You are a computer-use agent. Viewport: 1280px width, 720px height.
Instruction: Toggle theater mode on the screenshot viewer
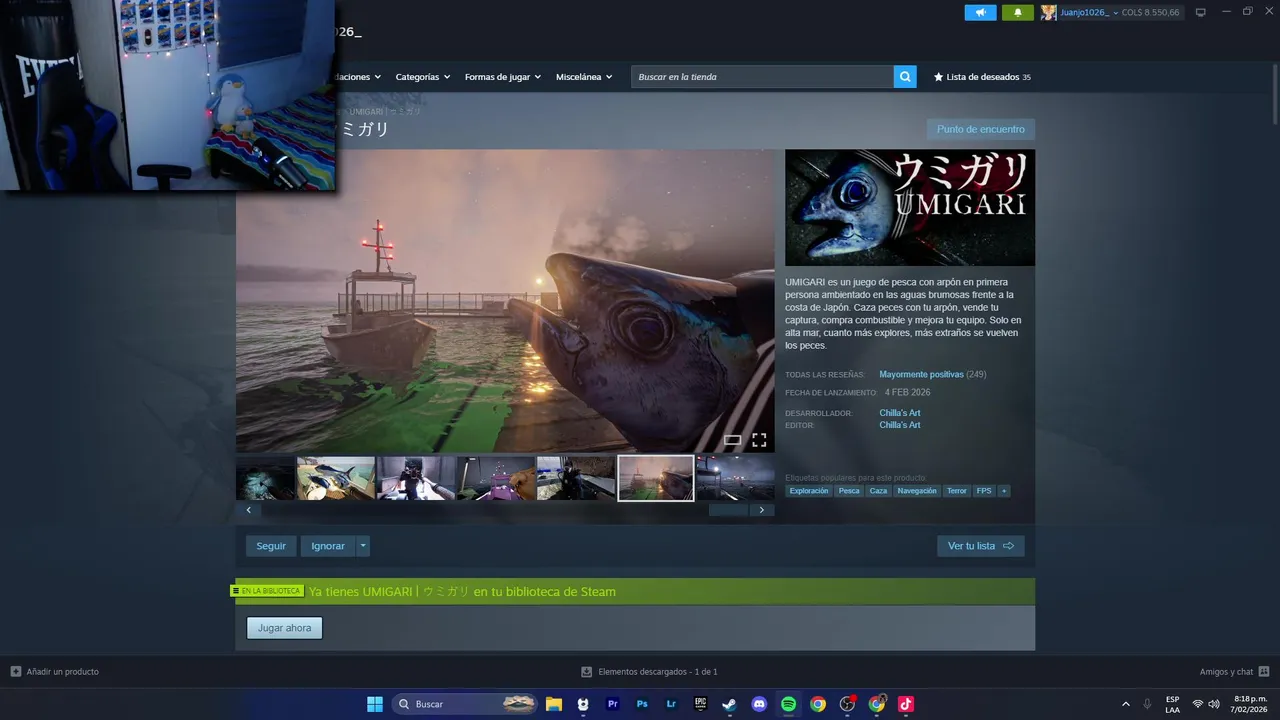(x=732, y=440)
